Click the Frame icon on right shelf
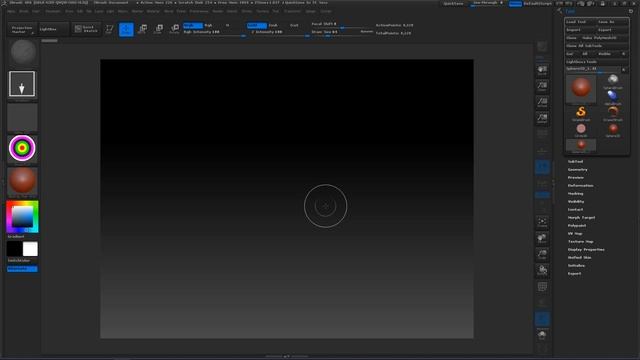 (542, 222)
